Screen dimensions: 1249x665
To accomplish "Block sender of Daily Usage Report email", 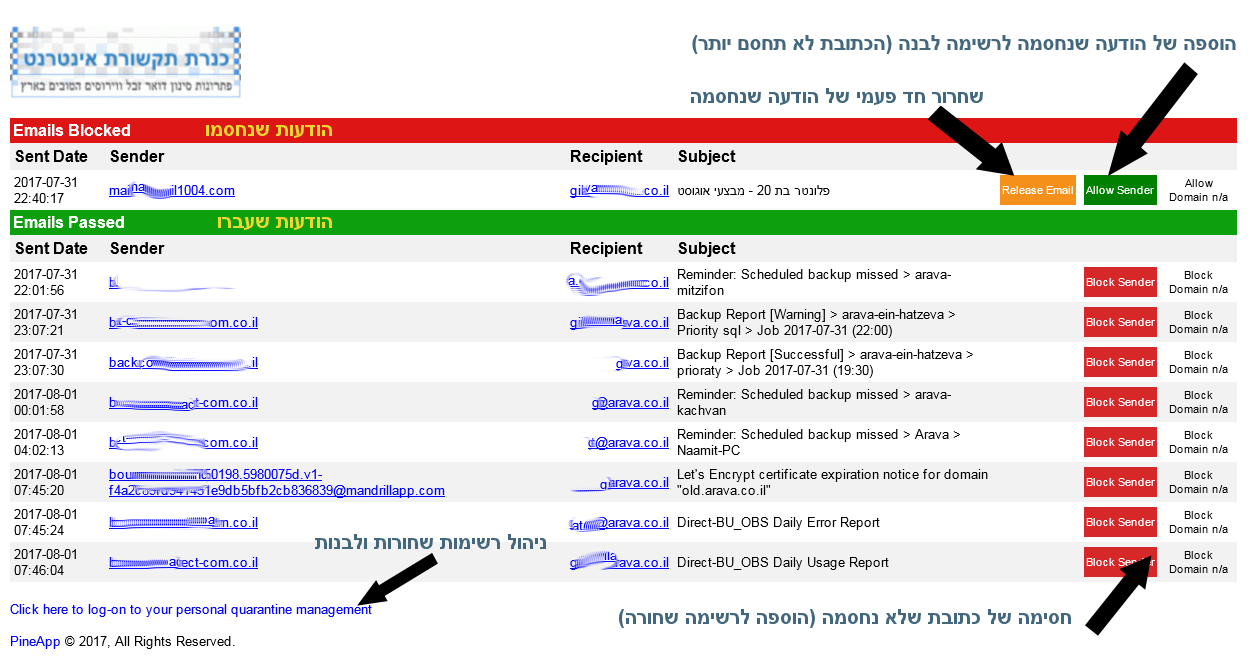I will tap(1120, 562).
